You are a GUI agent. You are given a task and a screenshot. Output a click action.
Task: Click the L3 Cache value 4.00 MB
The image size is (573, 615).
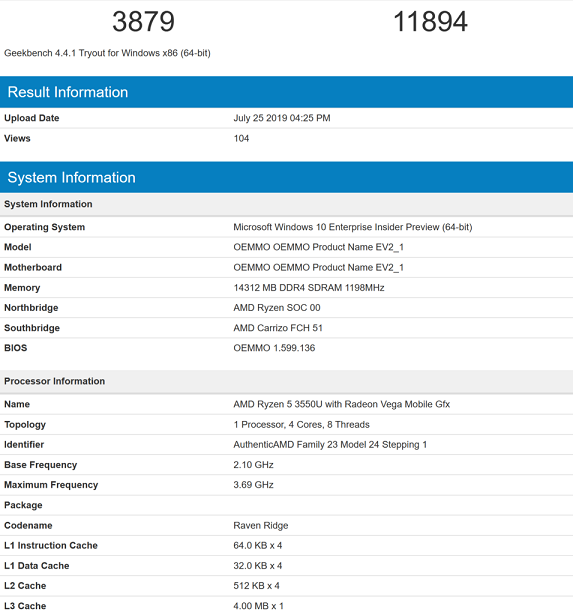click(x=258, y=606)
